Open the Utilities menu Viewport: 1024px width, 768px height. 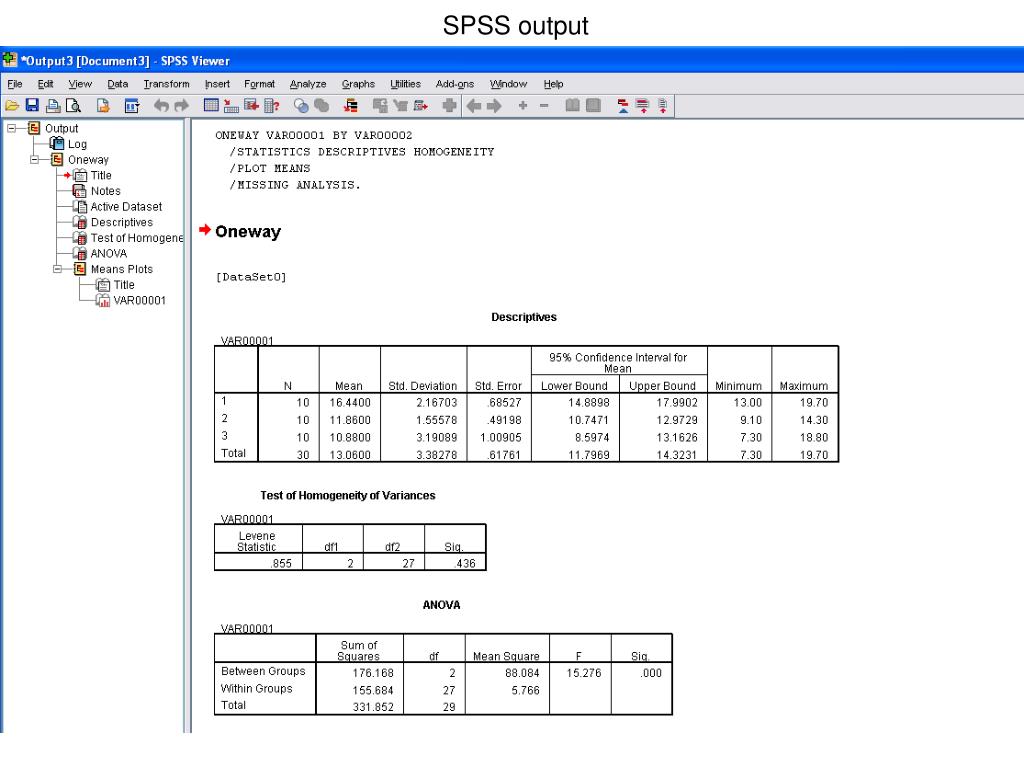point(405,84)
